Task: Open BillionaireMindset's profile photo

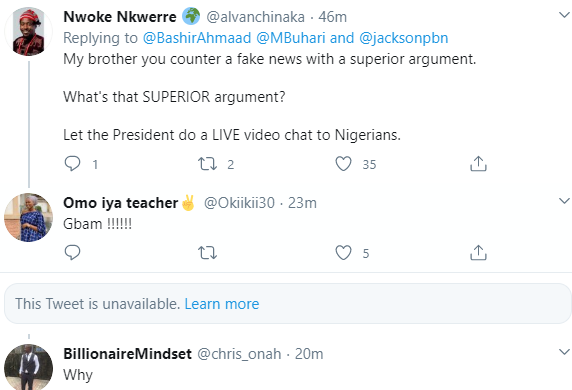Action: [28, 368]
